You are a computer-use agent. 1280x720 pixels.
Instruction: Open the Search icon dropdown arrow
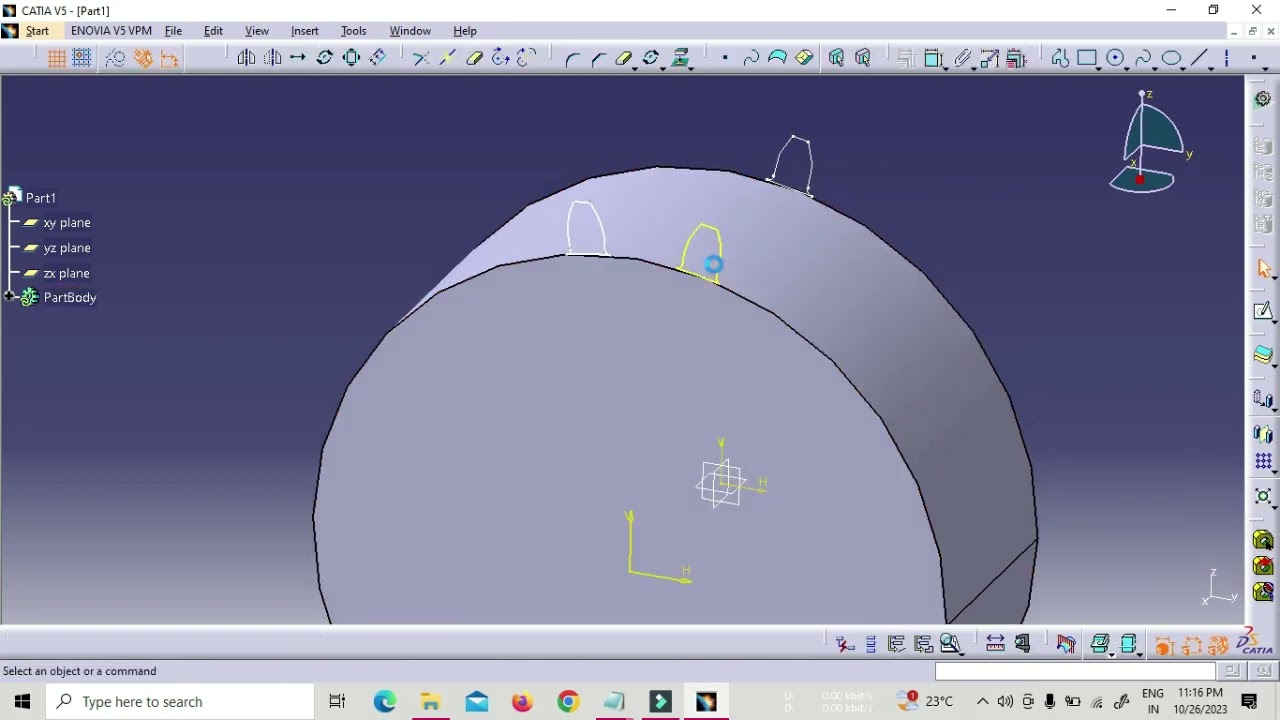[961, 654]
